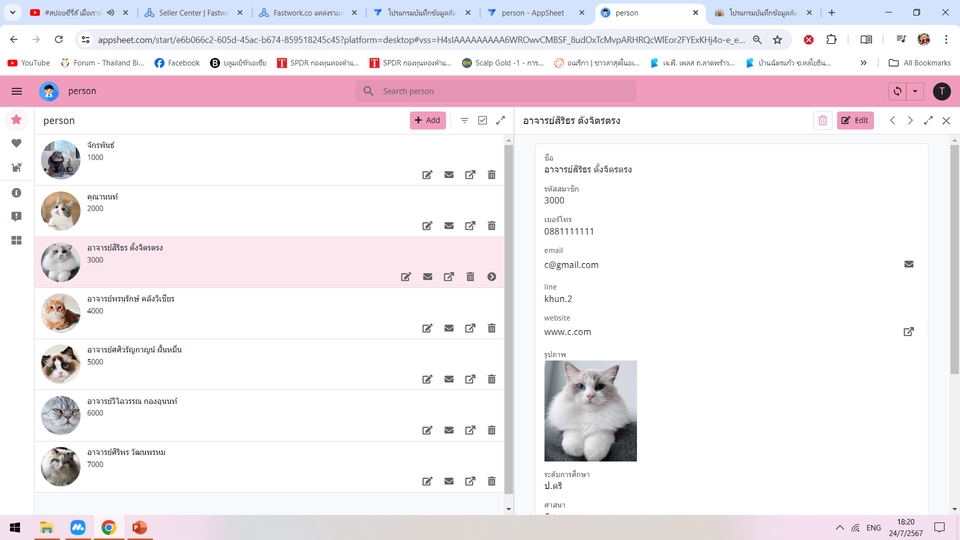Open the All Bookmarks folder
Image resolution: width=960 pixels, height=540 pixels.
(x=920, y=62)
